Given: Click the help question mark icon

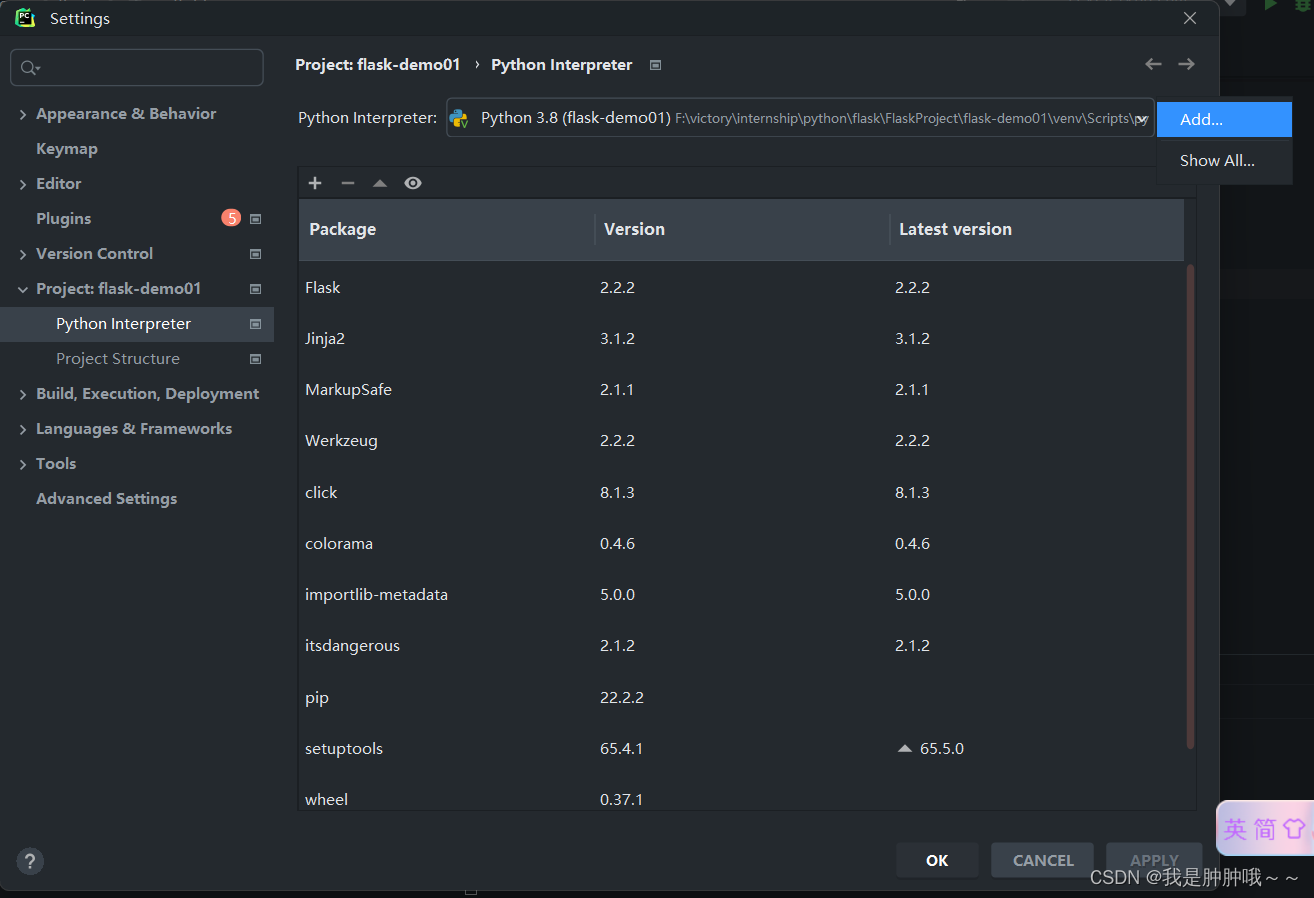Looking at the screenshot, I should [30, 860].
